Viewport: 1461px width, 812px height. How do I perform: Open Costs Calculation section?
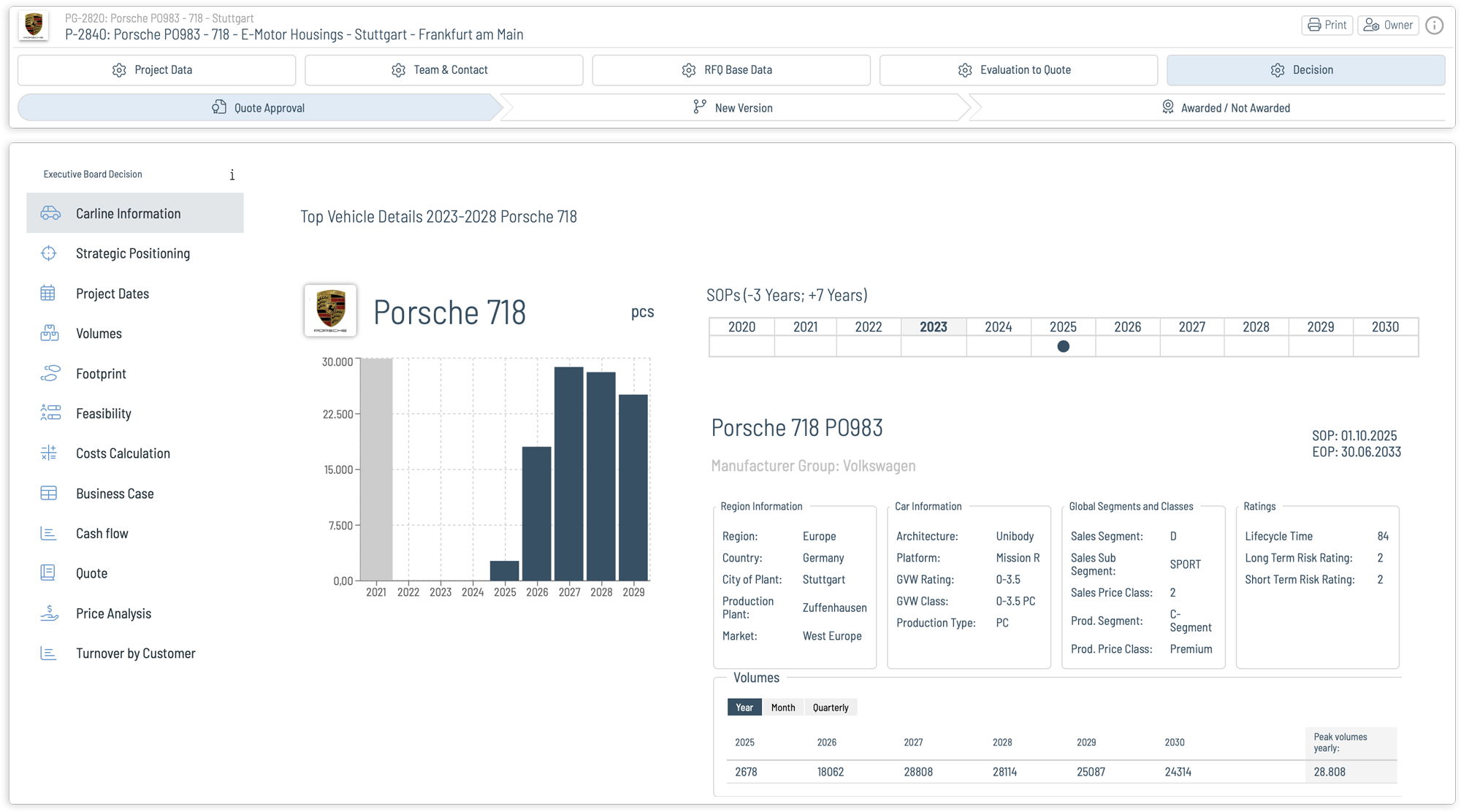[135, 453]
